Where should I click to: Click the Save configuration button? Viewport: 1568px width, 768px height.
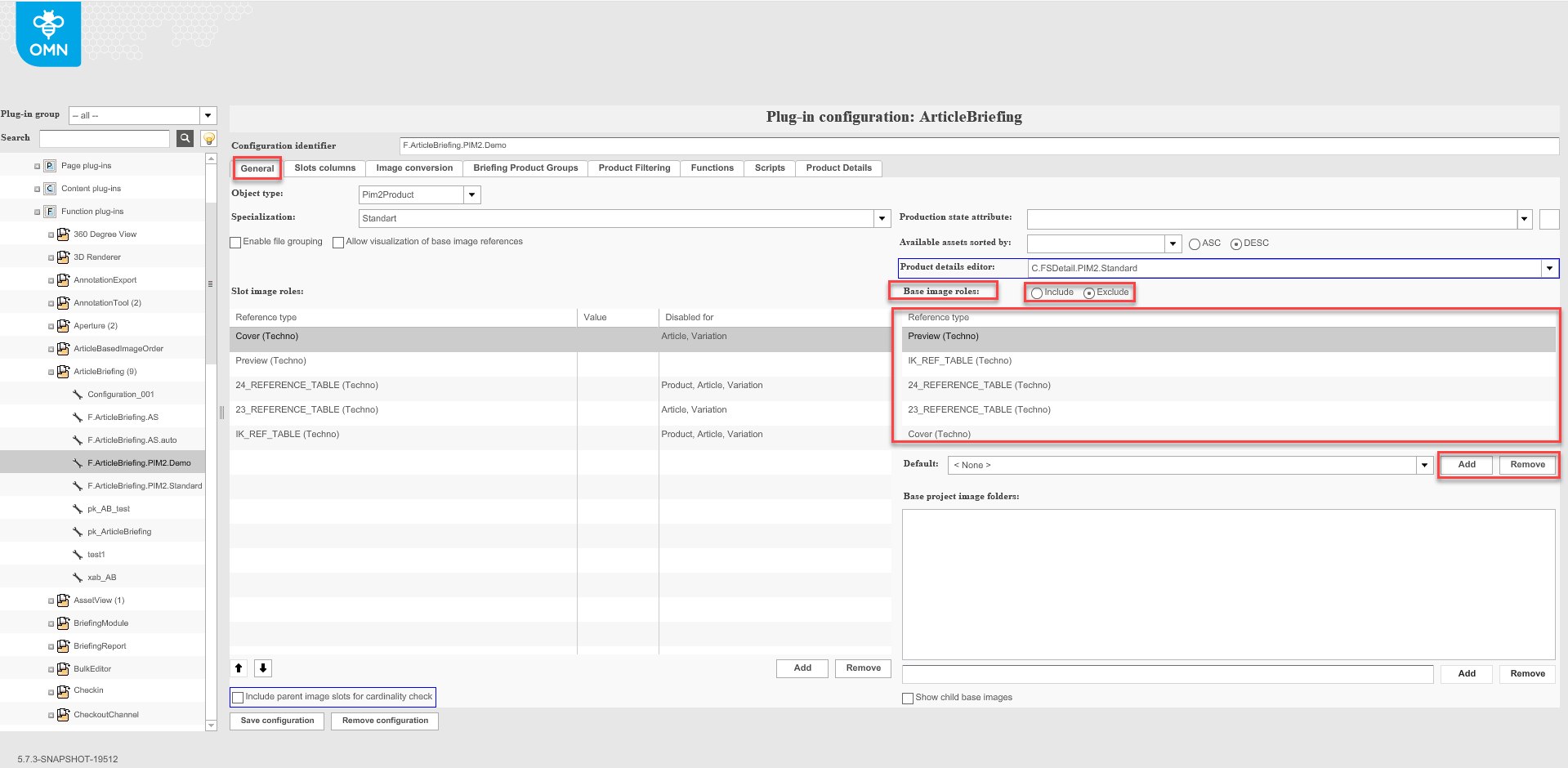(x=276, y=721)
